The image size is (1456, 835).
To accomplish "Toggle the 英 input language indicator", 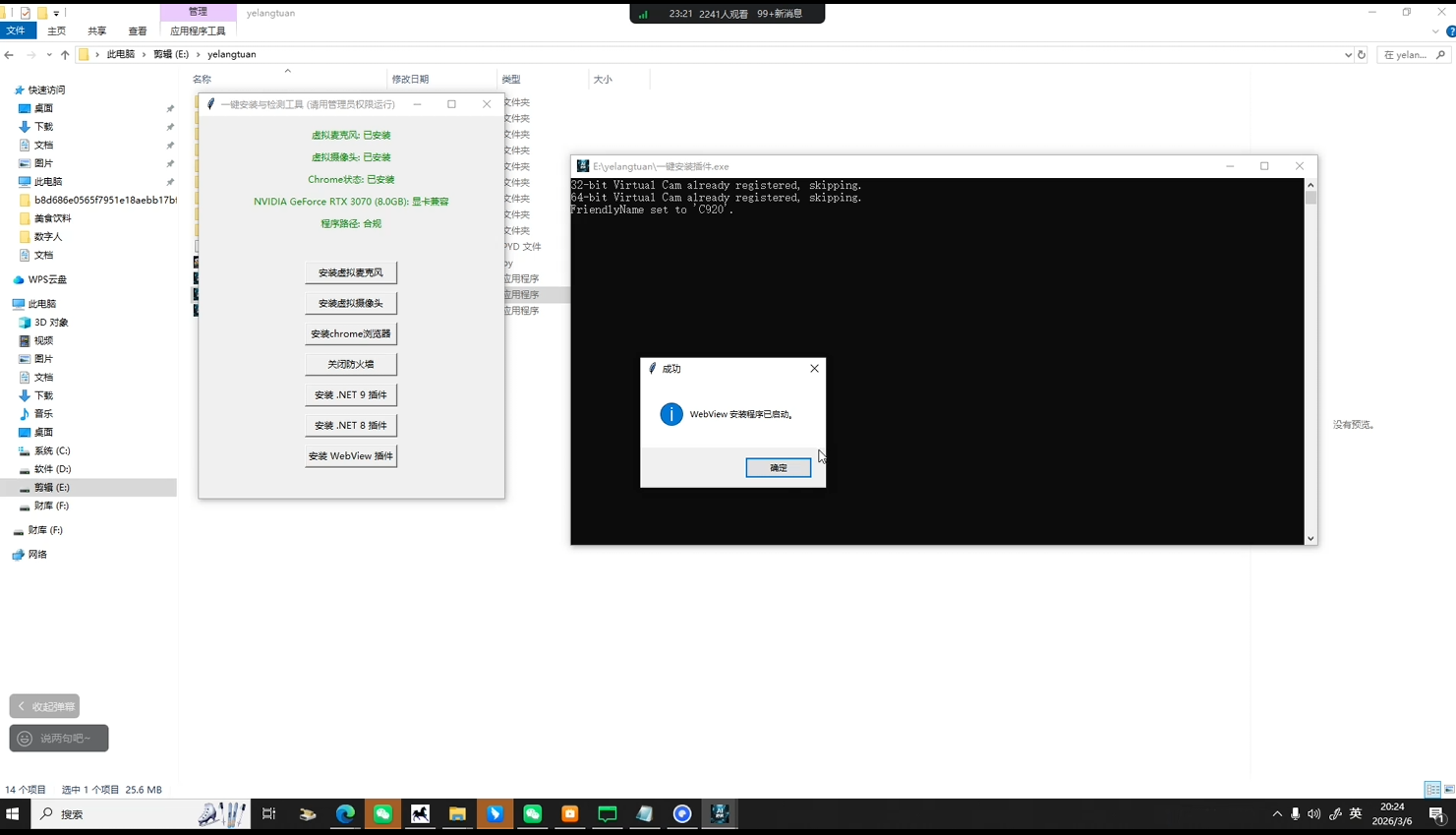I will [1356, 814].
